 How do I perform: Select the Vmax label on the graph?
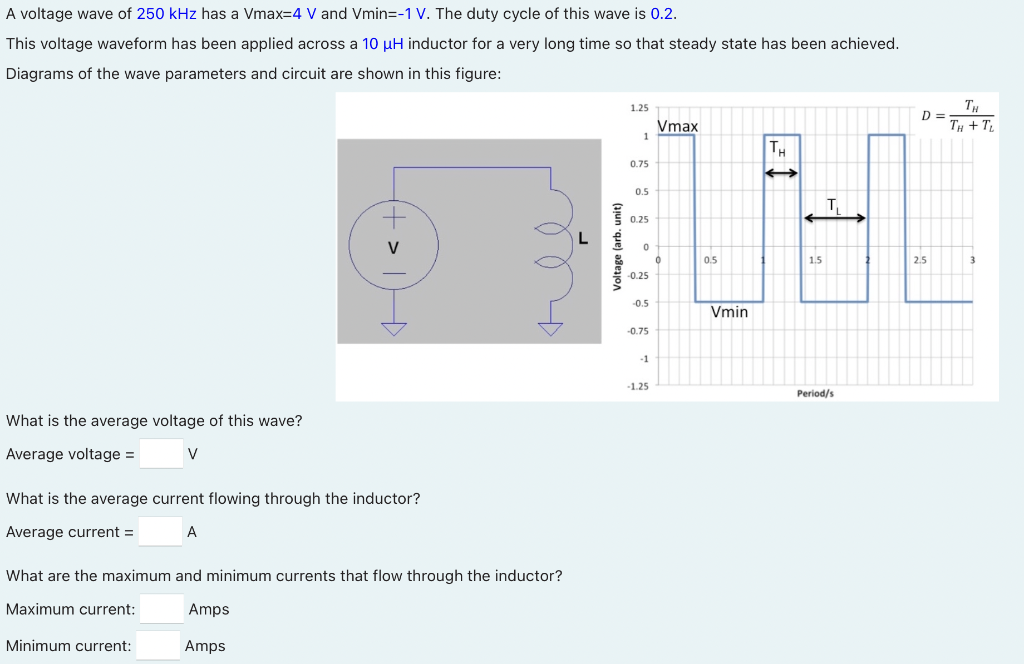(x=677, y=126)
